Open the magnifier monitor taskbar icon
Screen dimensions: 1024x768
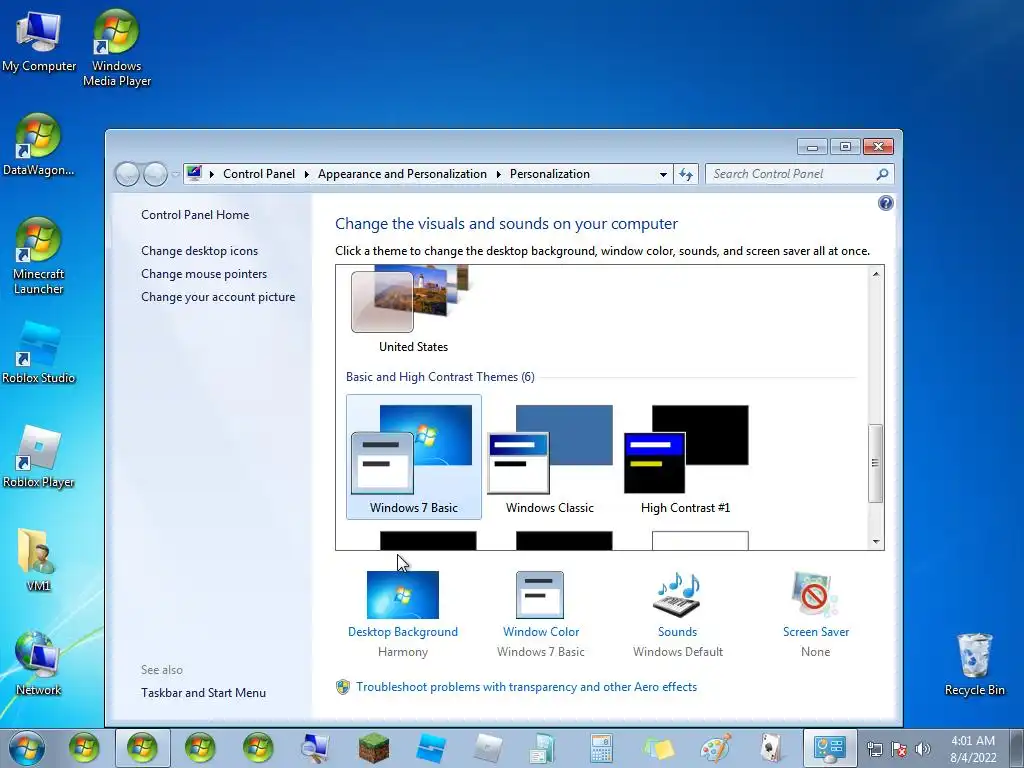315,748
